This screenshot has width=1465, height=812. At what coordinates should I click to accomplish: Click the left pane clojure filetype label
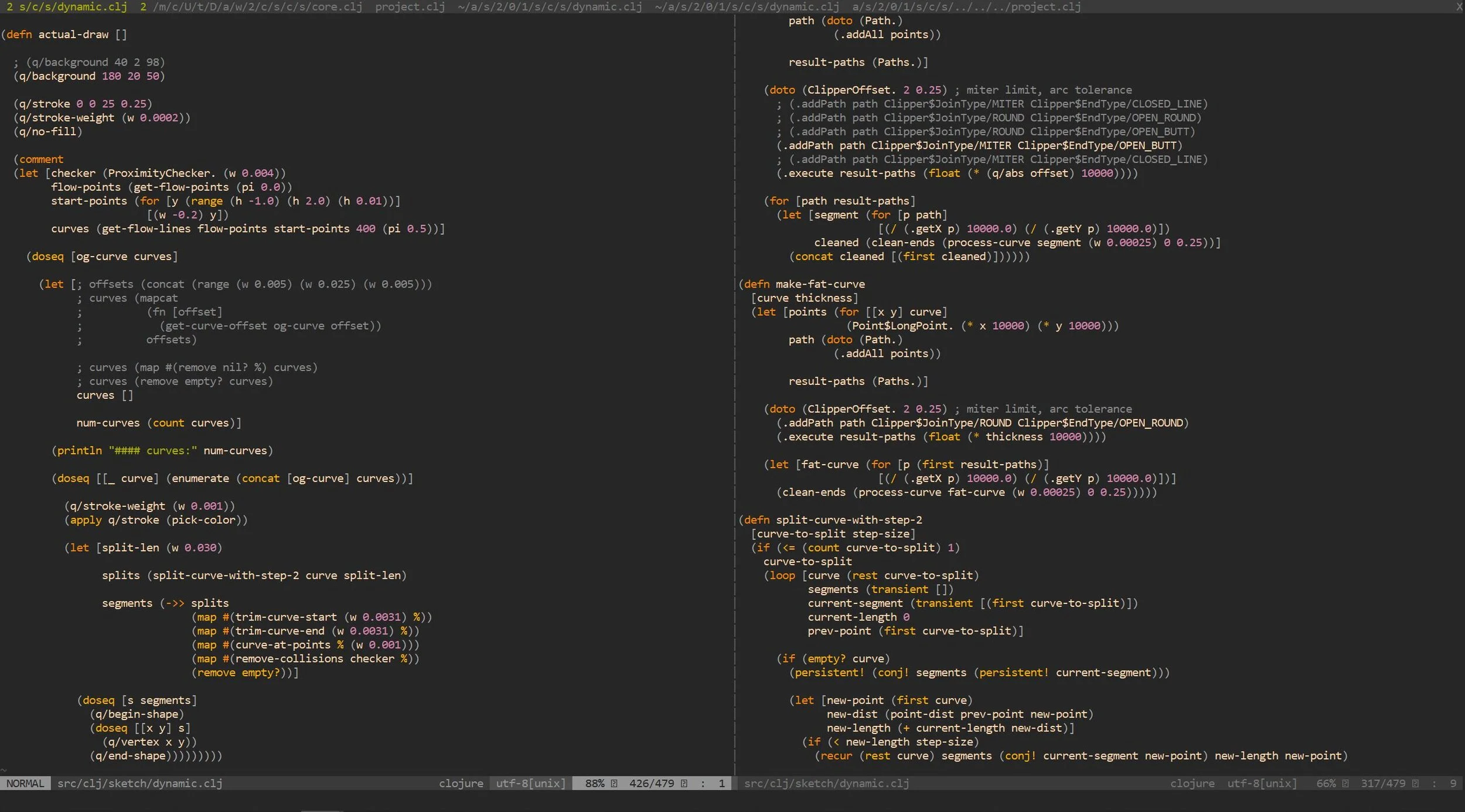461,783
